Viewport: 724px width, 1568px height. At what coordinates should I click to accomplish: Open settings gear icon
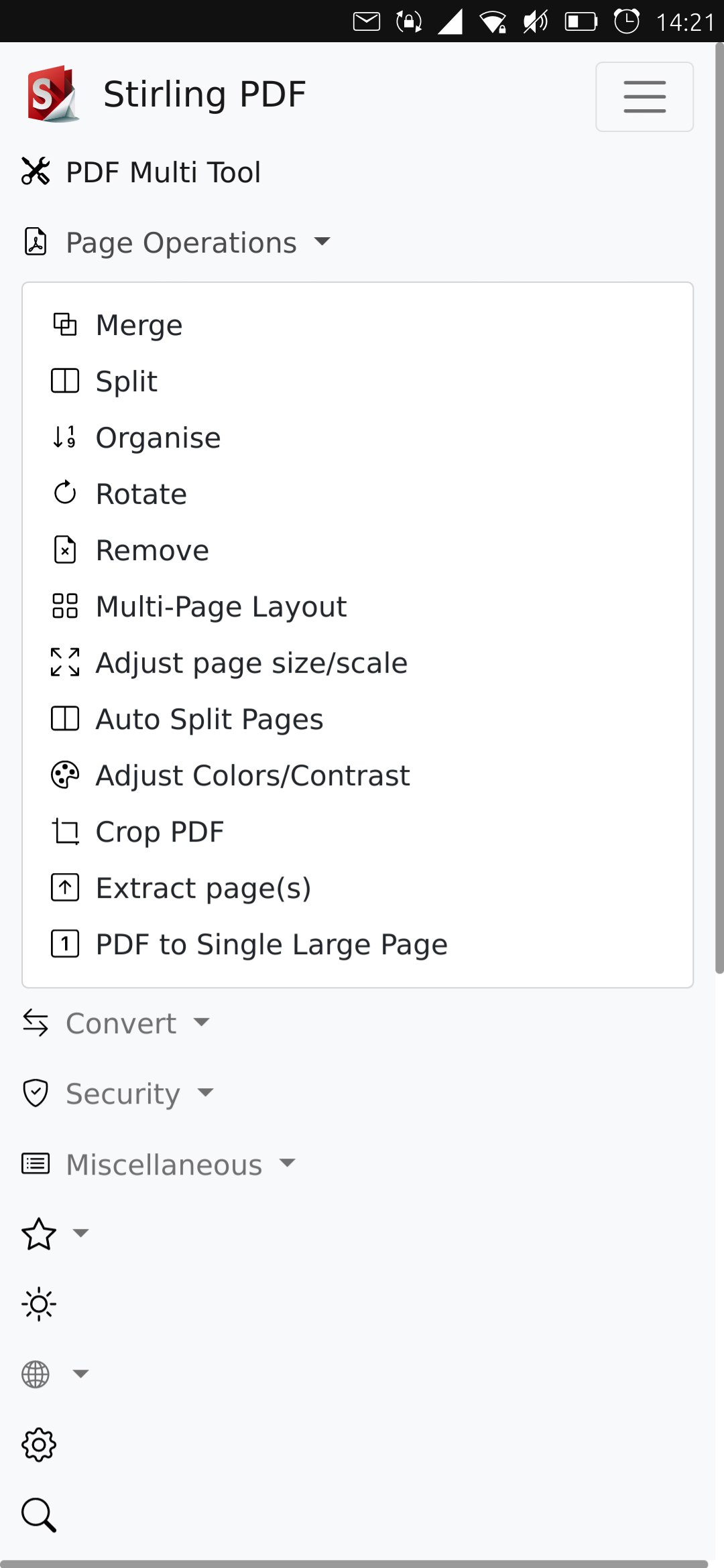pos(39,1445)
